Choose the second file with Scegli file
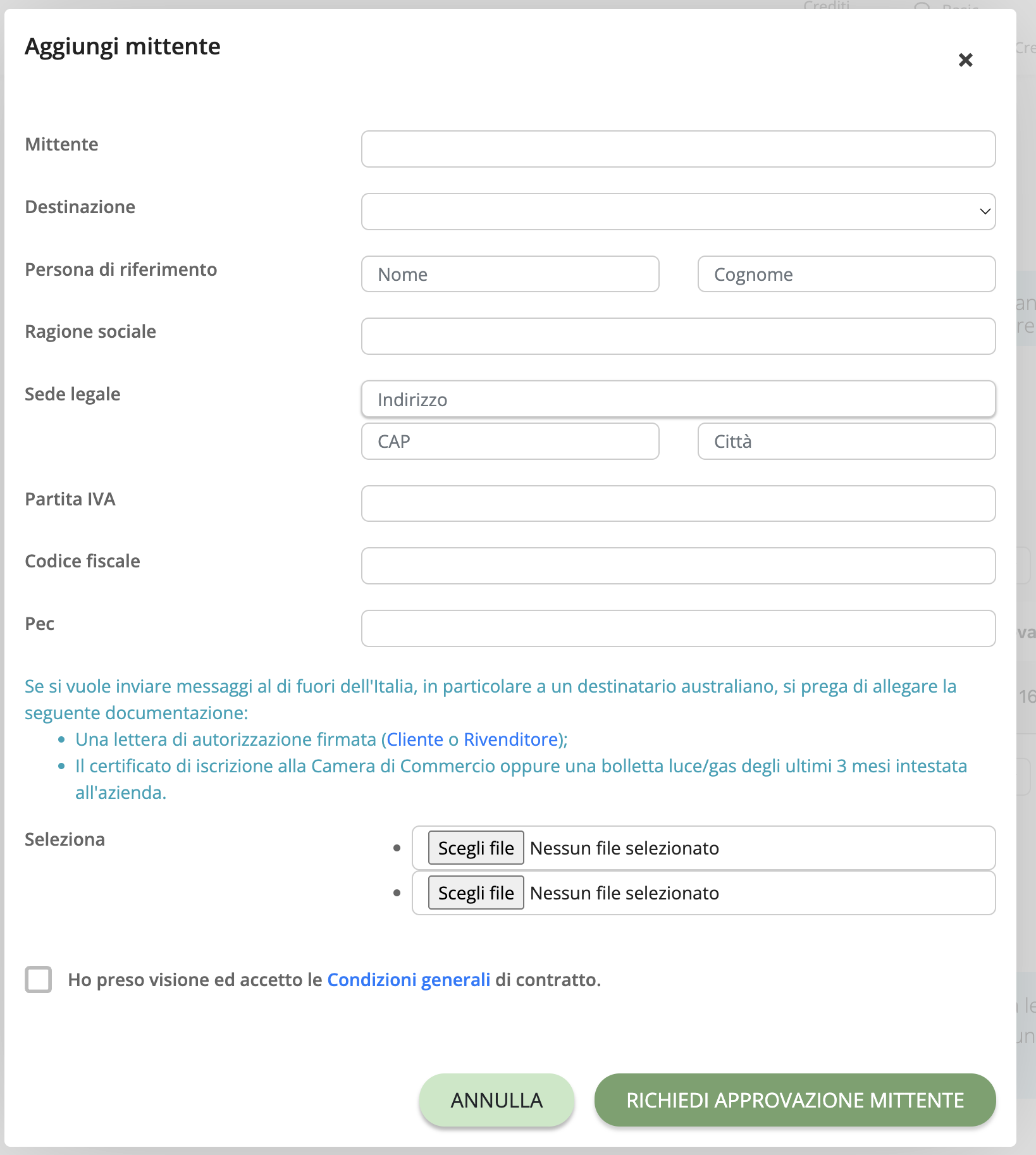Image resolution: width=1036 pixels, height=1155 pixels. click(x=476, y=892)
